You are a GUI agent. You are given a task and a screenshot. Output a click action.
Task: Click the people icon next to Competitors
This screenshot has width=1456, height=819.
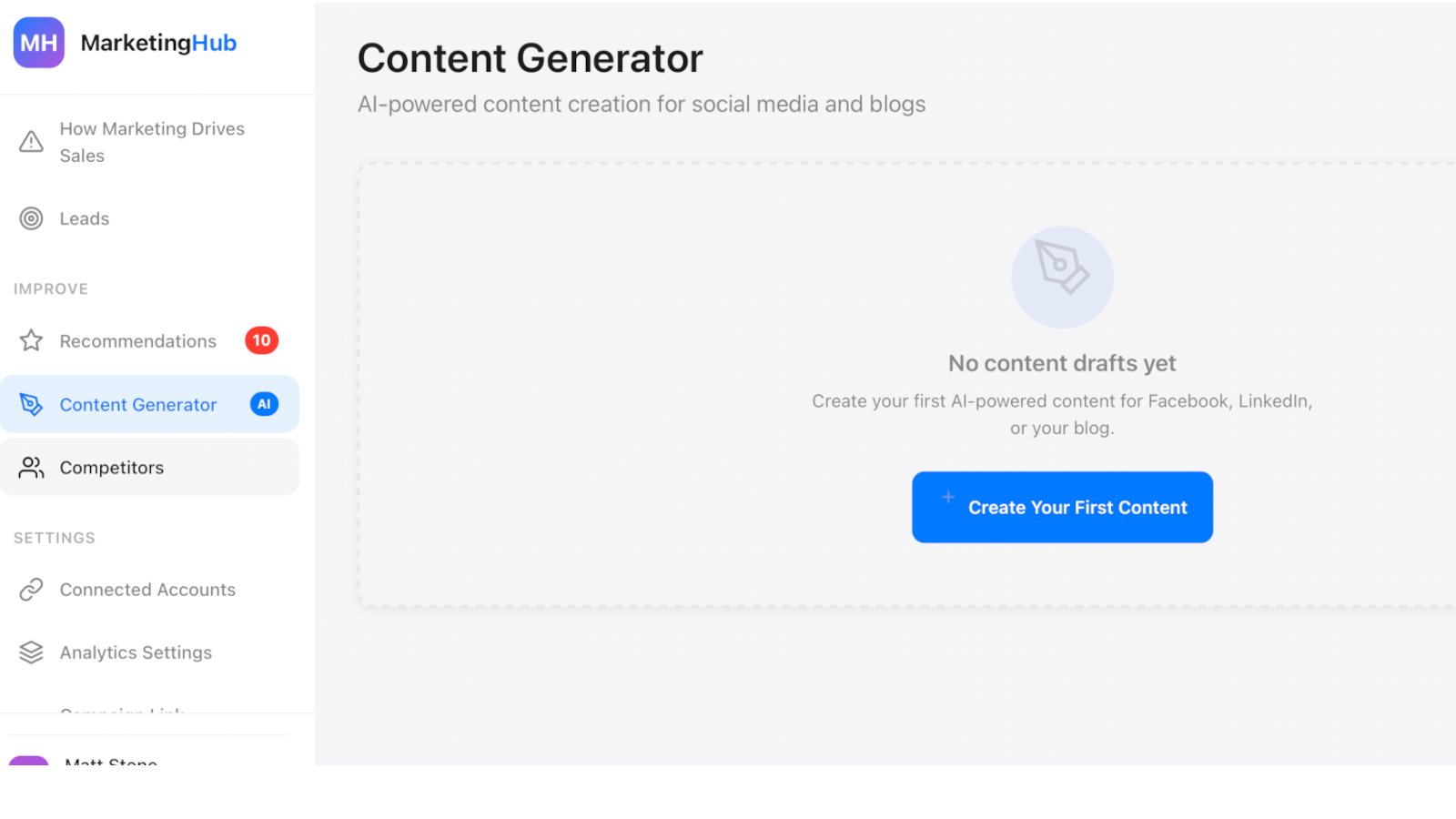31,467
